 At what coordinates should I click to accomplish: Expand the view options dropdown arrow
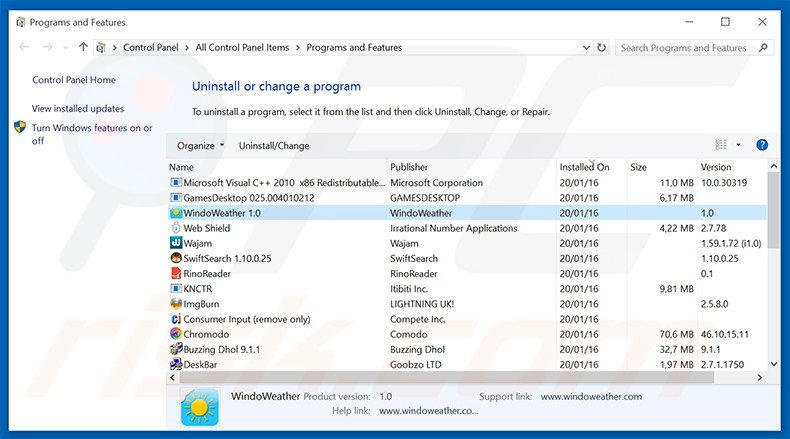738,145
